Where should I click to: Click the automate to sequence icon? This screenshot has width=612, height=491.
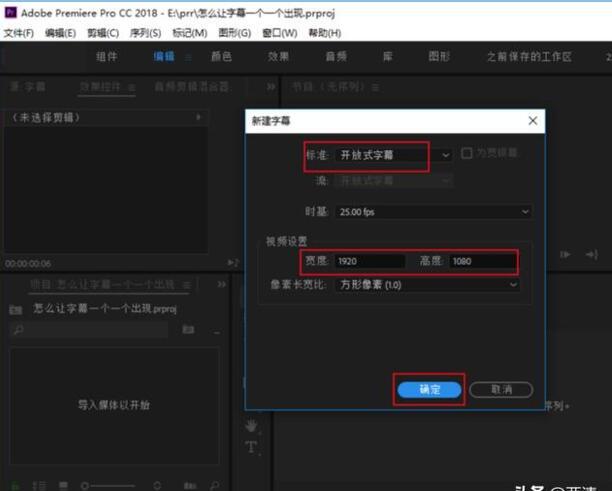tap(190, 486)
